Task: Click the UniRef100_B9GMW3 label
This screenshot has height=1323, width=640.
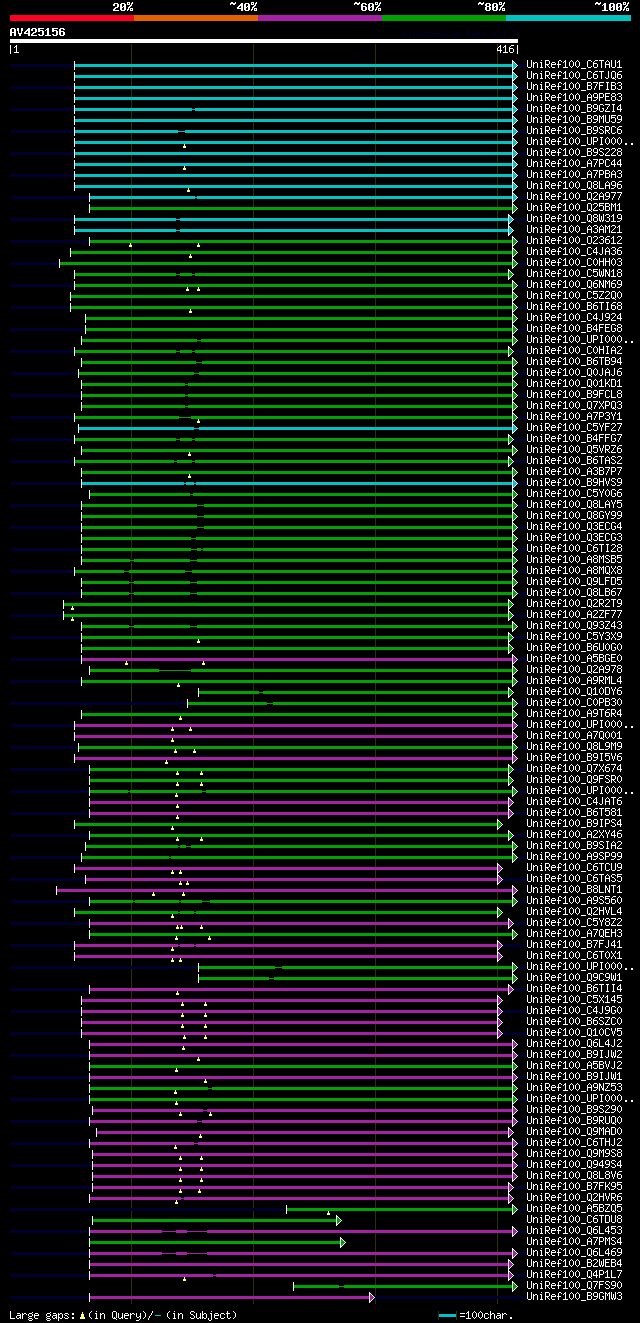Action: click(x=574, y=1296)
